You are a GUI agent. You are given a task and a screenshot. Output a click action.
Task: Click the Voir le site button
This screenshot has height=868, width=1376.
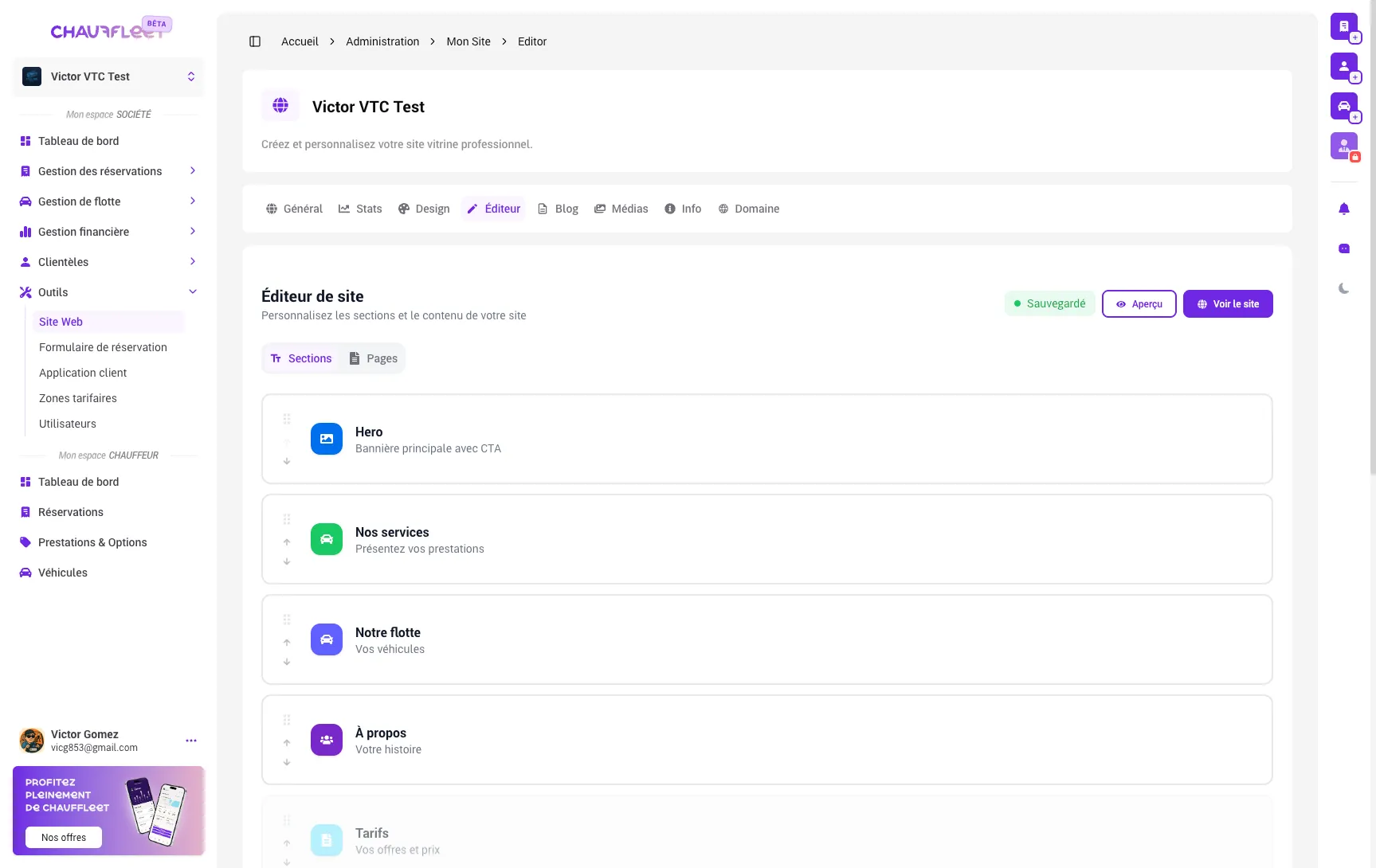[1227, 304]
